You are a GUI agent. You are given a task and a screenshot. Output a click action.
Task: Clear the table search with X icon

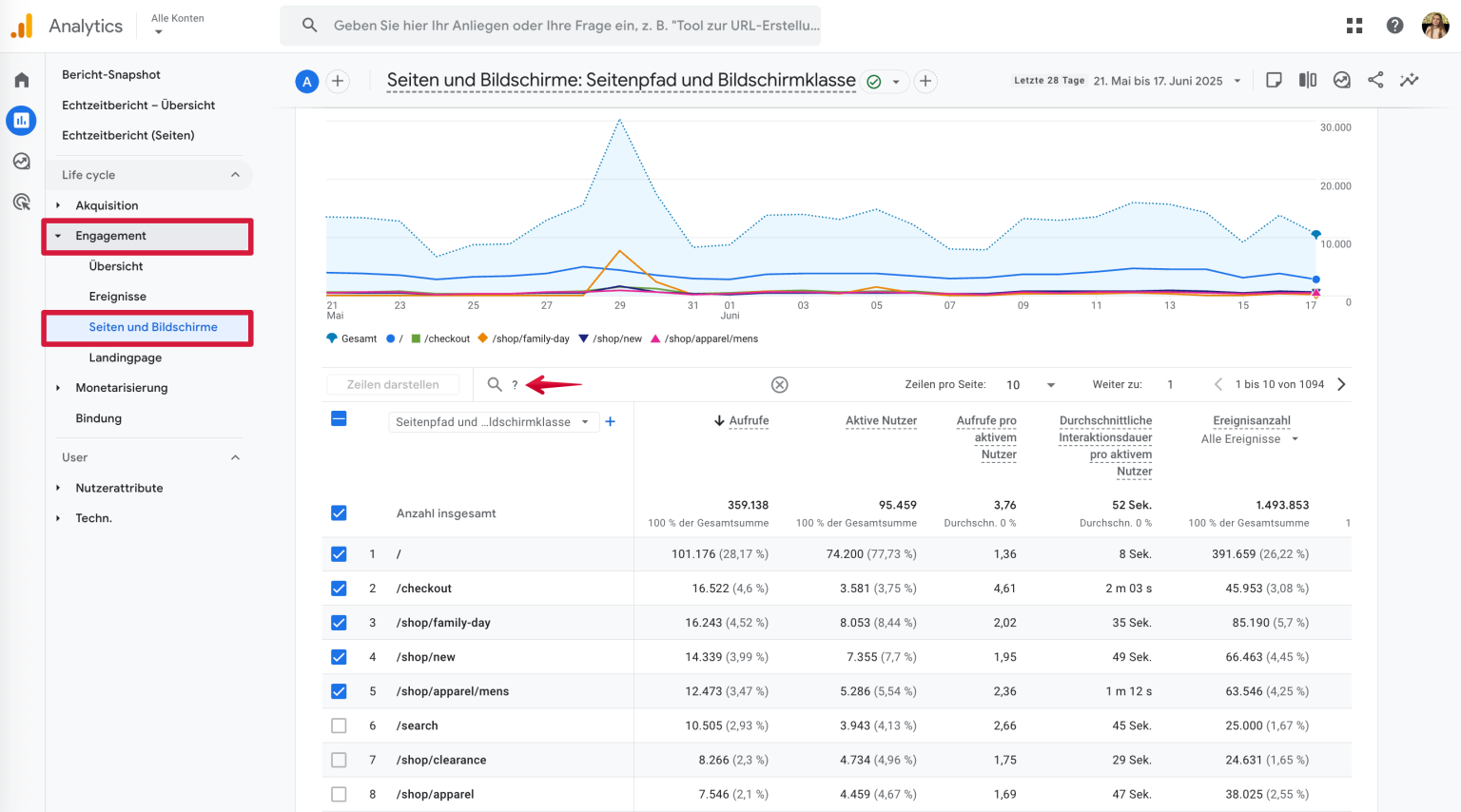780,385
